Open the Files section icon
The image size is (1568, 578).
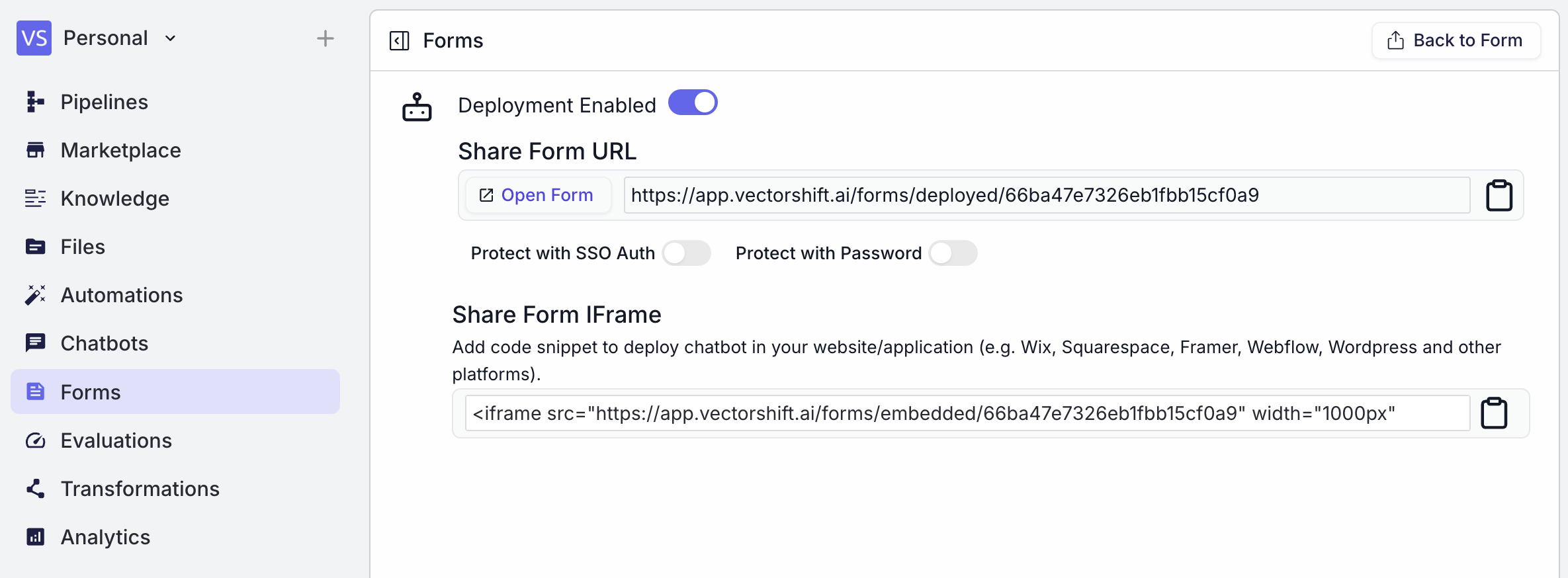pos(34,246)
